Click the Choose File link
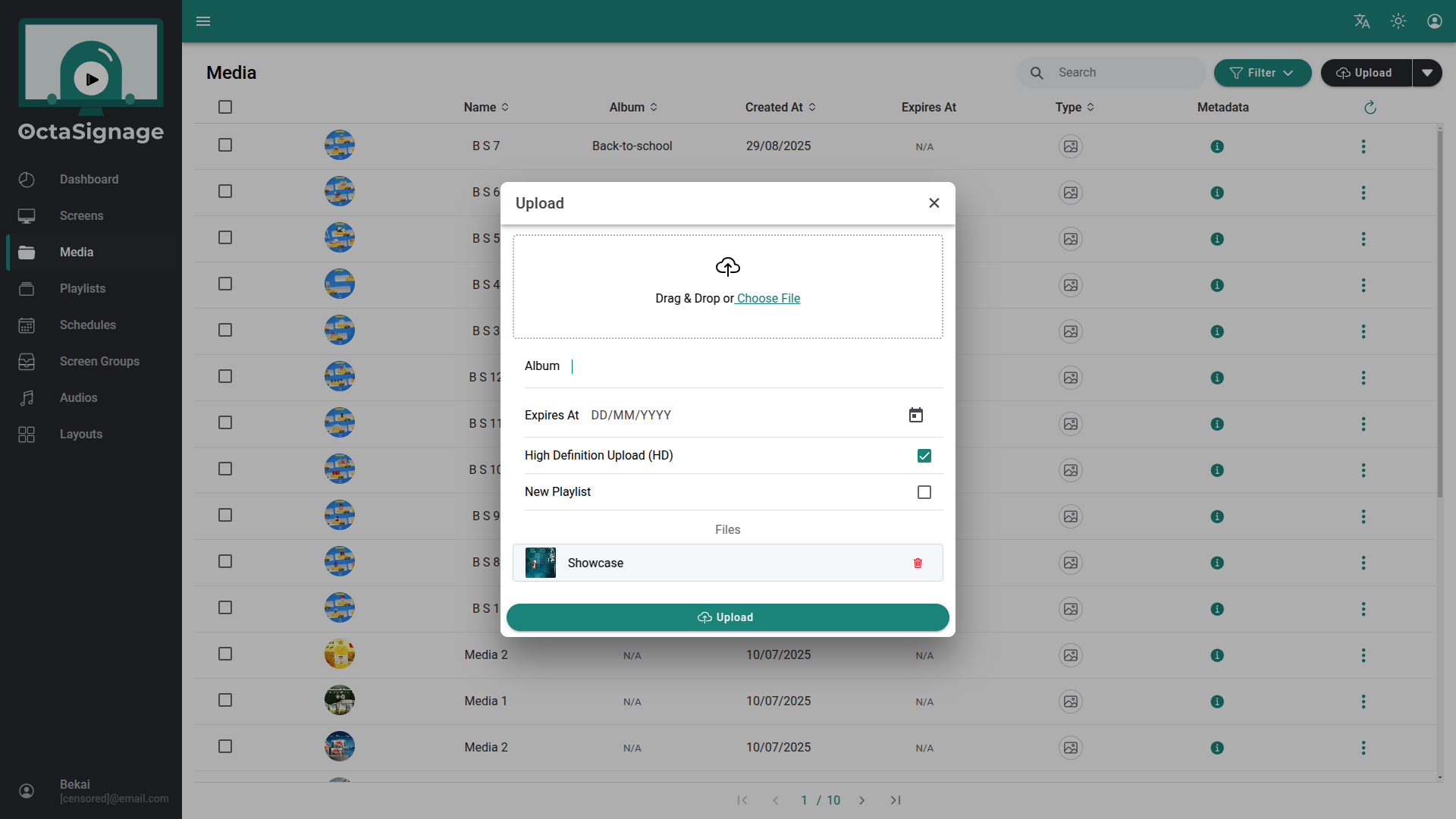Viewport: 1456px width, 819px height. [x=768, y=298]
